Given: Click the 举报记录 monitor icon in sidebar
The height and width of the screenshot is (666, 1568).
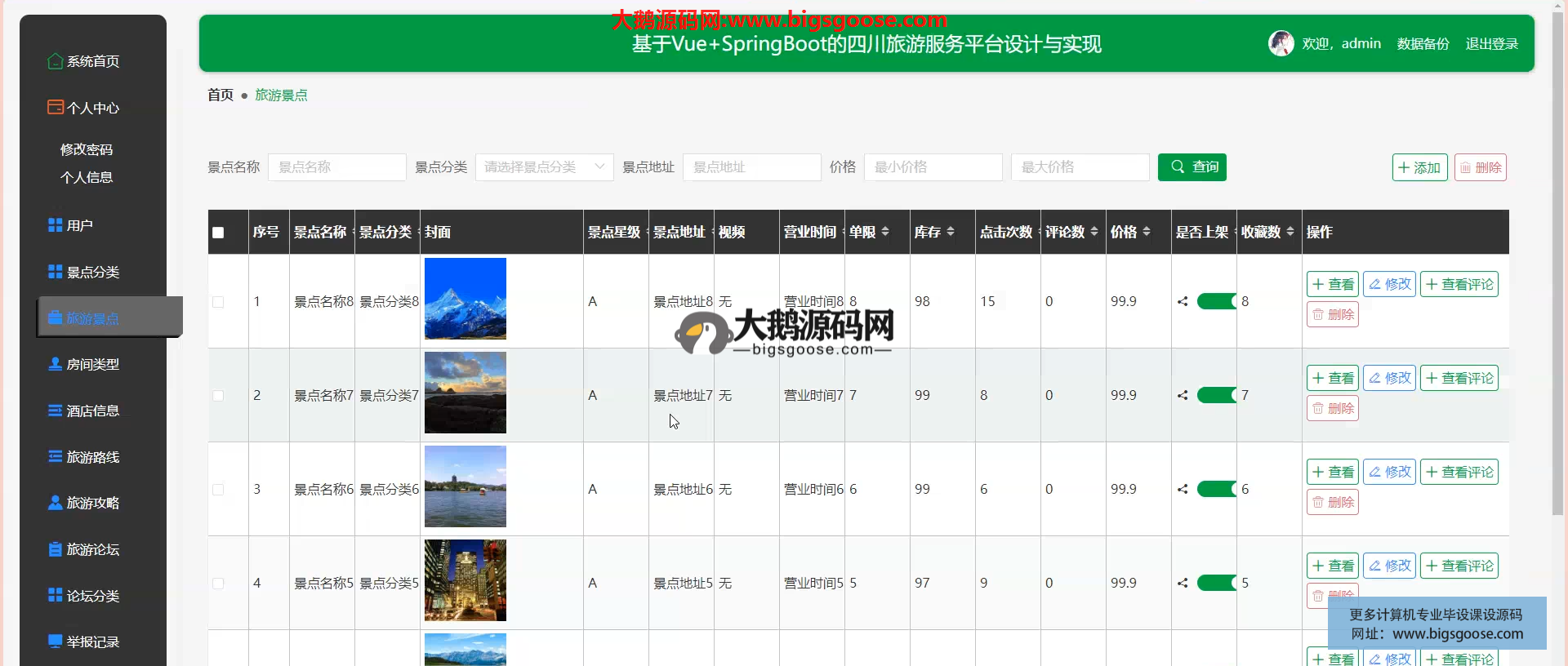Looking at the screenshot, I should (x=55, y=642).
